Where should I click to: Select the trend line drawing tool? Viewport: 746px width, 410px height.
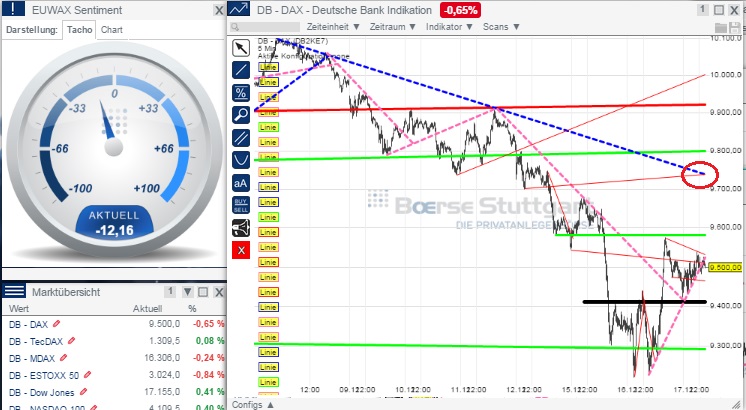241,70
